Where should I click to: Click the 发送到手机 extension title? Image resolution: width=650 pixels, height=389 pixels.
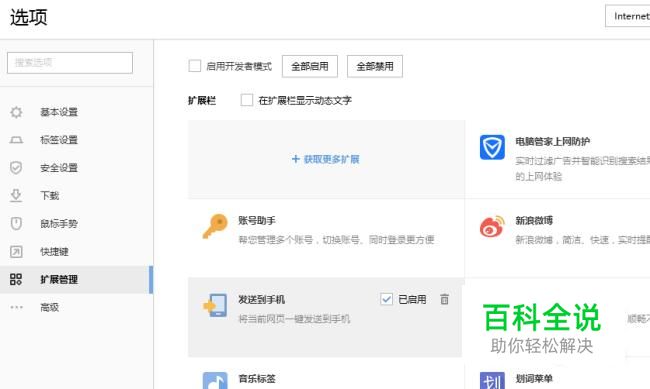point(262,299)
